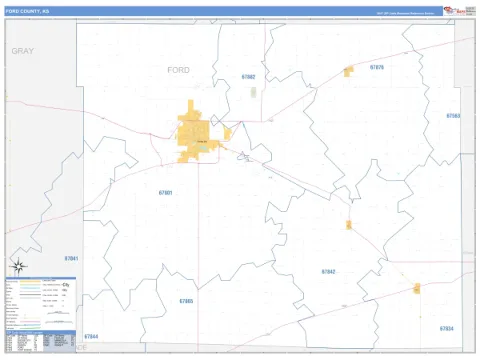Click the ZIP code label 67844
The image size is (480, 360).
91,336
